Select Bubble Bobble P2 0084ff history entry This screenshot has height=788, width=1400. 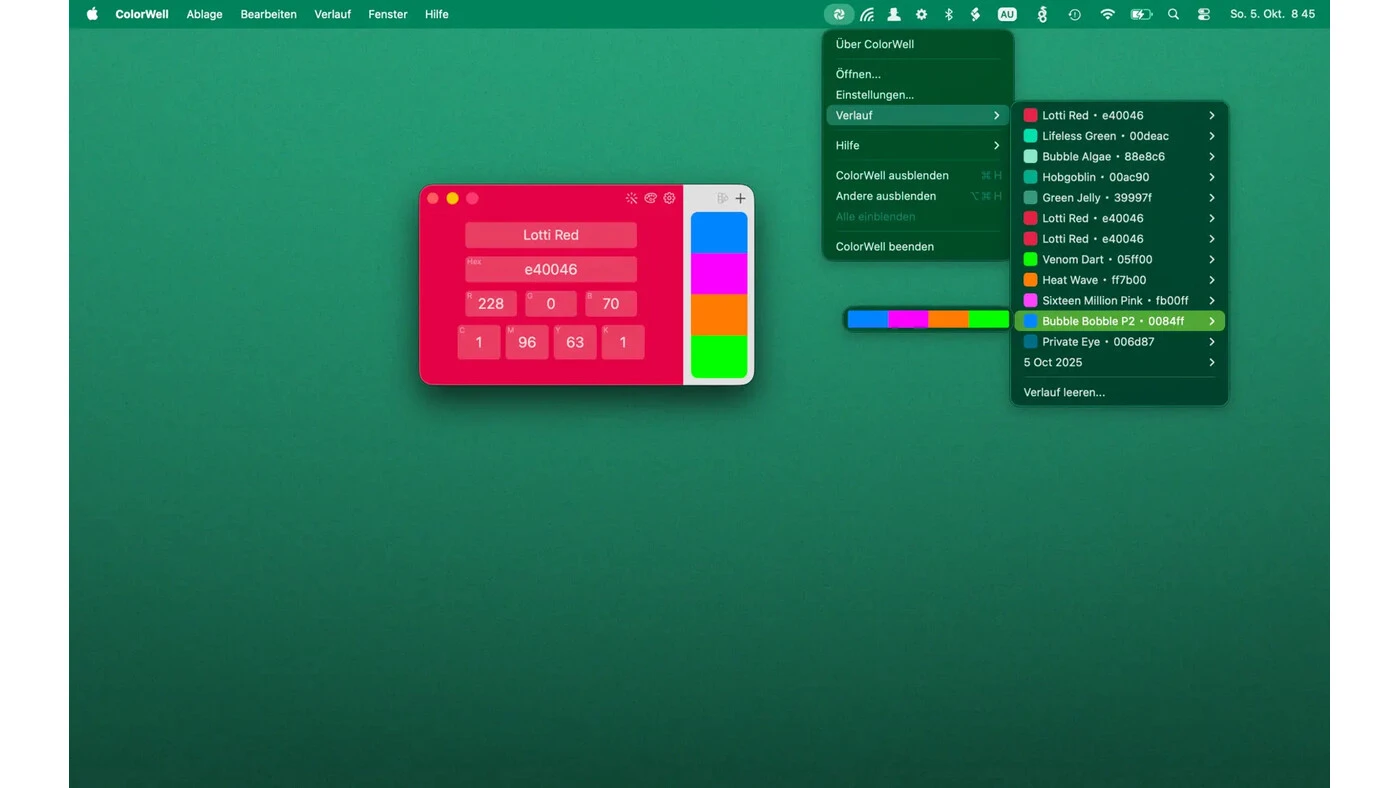pyautogui.click(x=1119, y=321)
